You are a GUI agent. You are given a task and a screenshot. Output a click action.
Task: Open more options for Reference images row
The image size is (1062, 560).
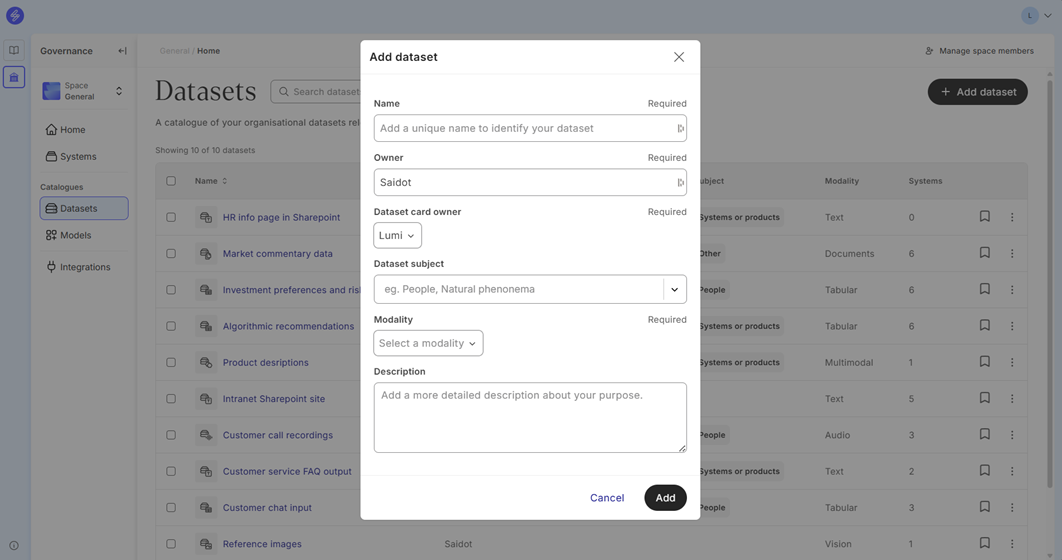coord(1012,544)
